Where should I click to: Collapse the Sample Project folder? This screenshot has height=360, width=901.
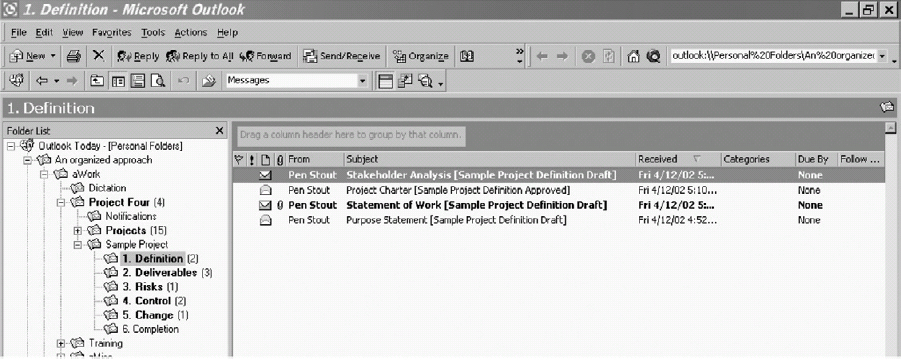click(x=78, y=245)
